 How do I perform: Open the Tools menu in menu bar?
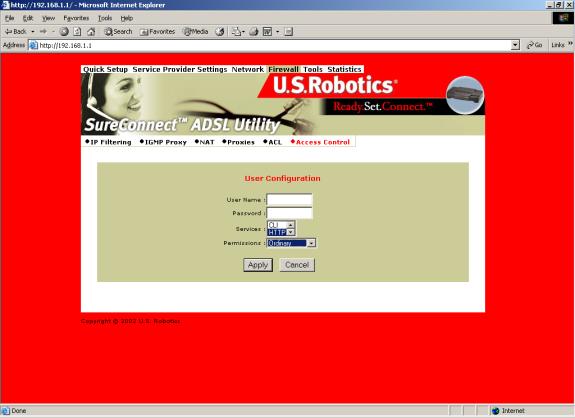tap(105, 18)
